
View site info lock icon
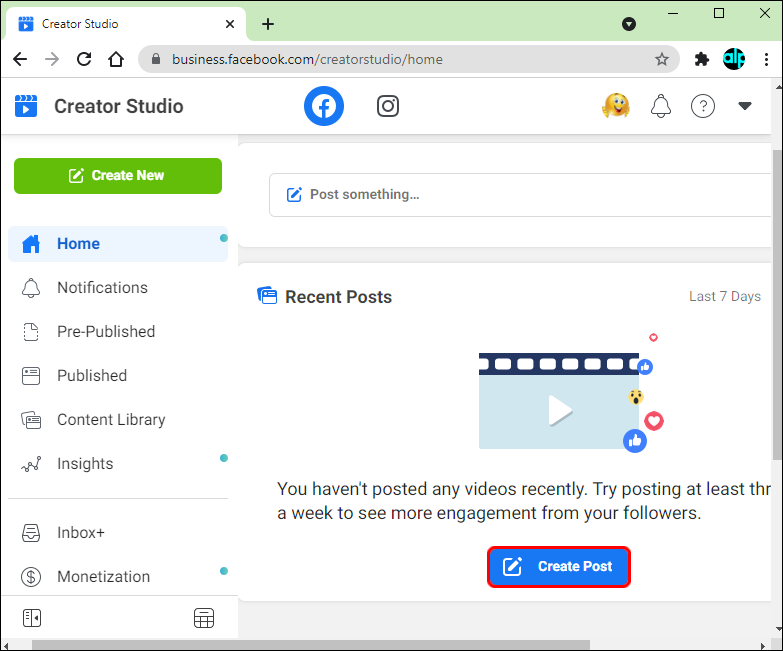pyautogui.click(x=156, y=59)
